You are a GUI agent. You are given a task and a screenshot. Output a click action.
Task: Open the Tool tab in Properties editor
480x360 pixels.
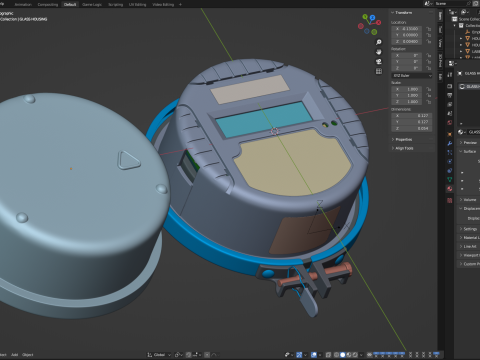(450, 74)
